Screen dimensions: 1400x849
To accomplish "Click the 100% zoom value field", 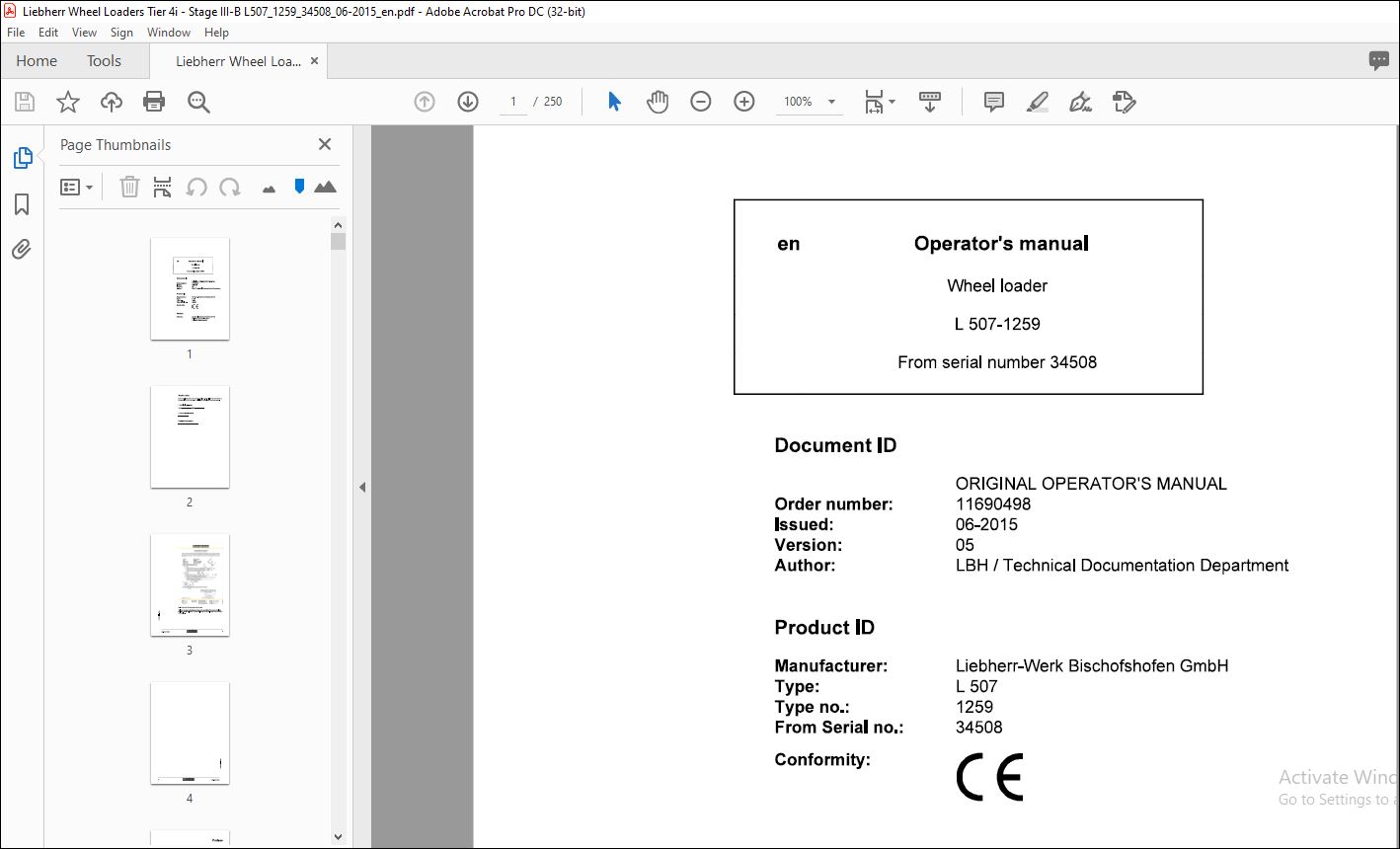I will [798, 102].
